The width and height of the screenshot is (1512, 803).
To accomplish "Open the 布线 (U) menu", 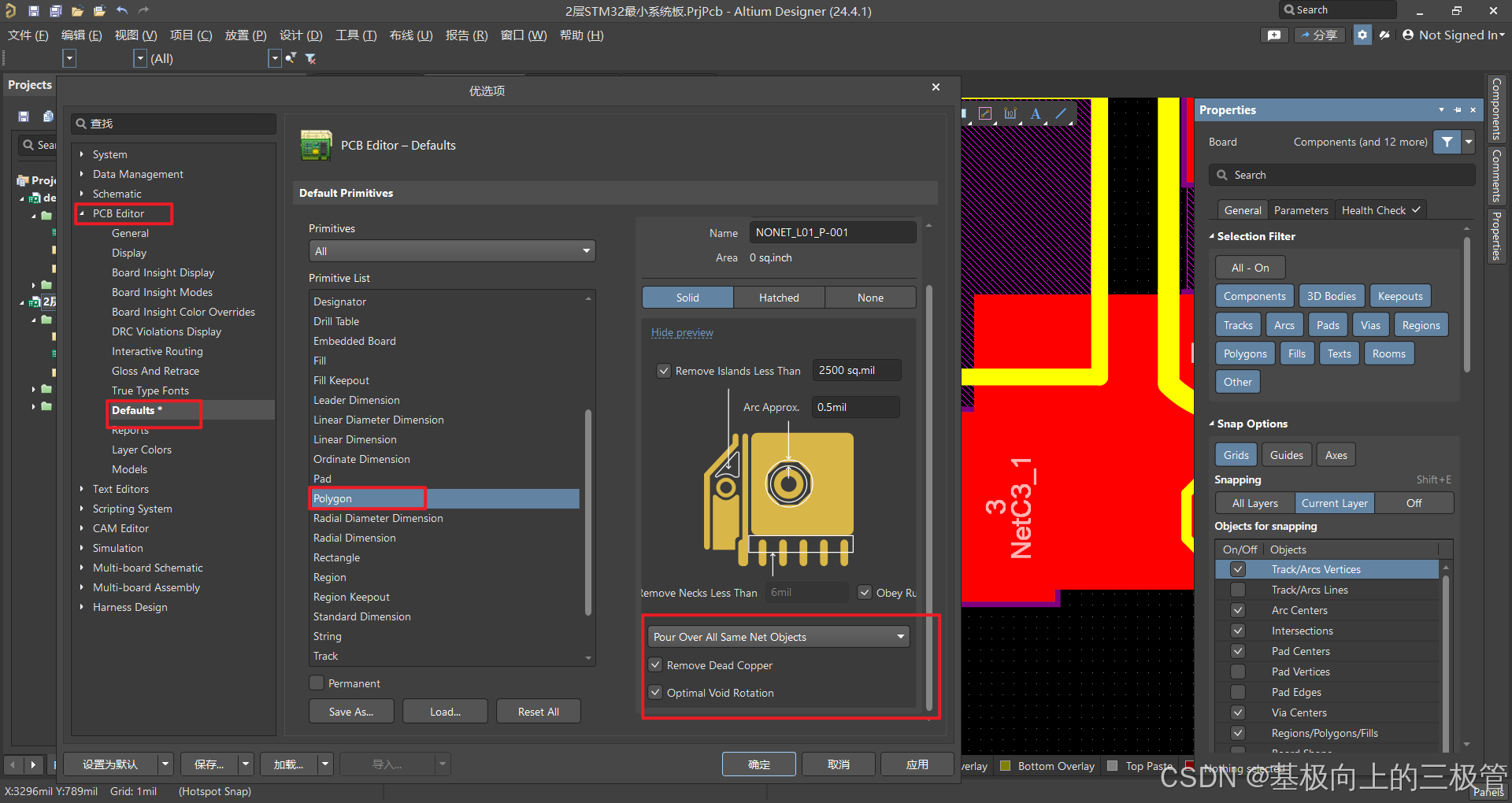I will tap(411, 35).
